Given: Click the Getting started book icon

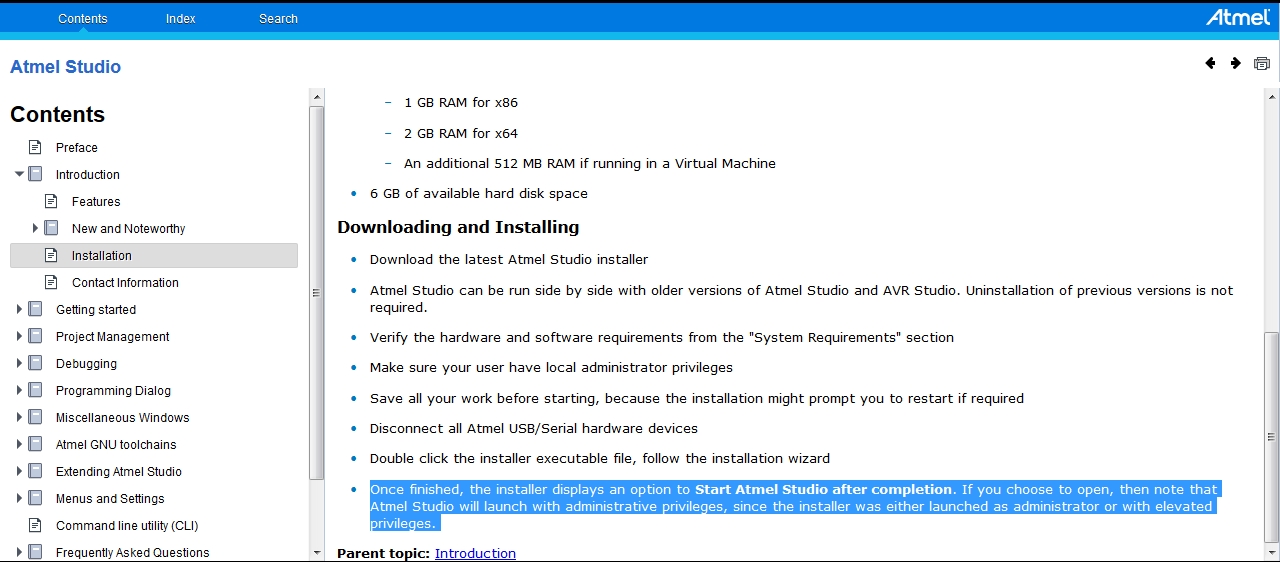Looking at the screenshot, I should pyautogui.click(x=35, y=309).
